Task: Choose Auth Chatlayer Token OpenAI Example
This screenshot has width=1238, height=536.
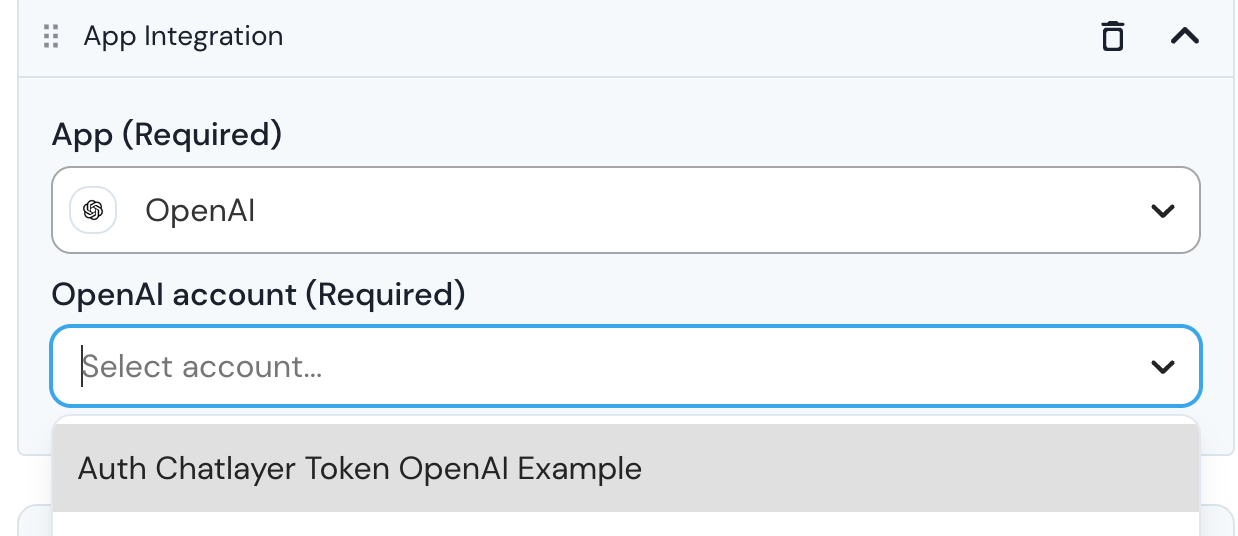Action: (360, 468)
